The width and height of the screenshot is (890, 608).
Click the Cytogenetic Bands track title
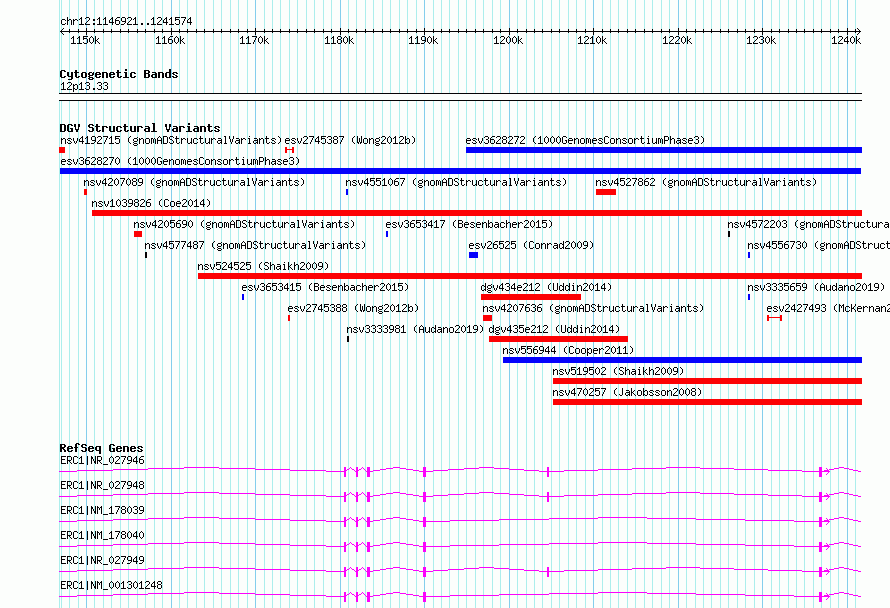[x=119, y=74]
